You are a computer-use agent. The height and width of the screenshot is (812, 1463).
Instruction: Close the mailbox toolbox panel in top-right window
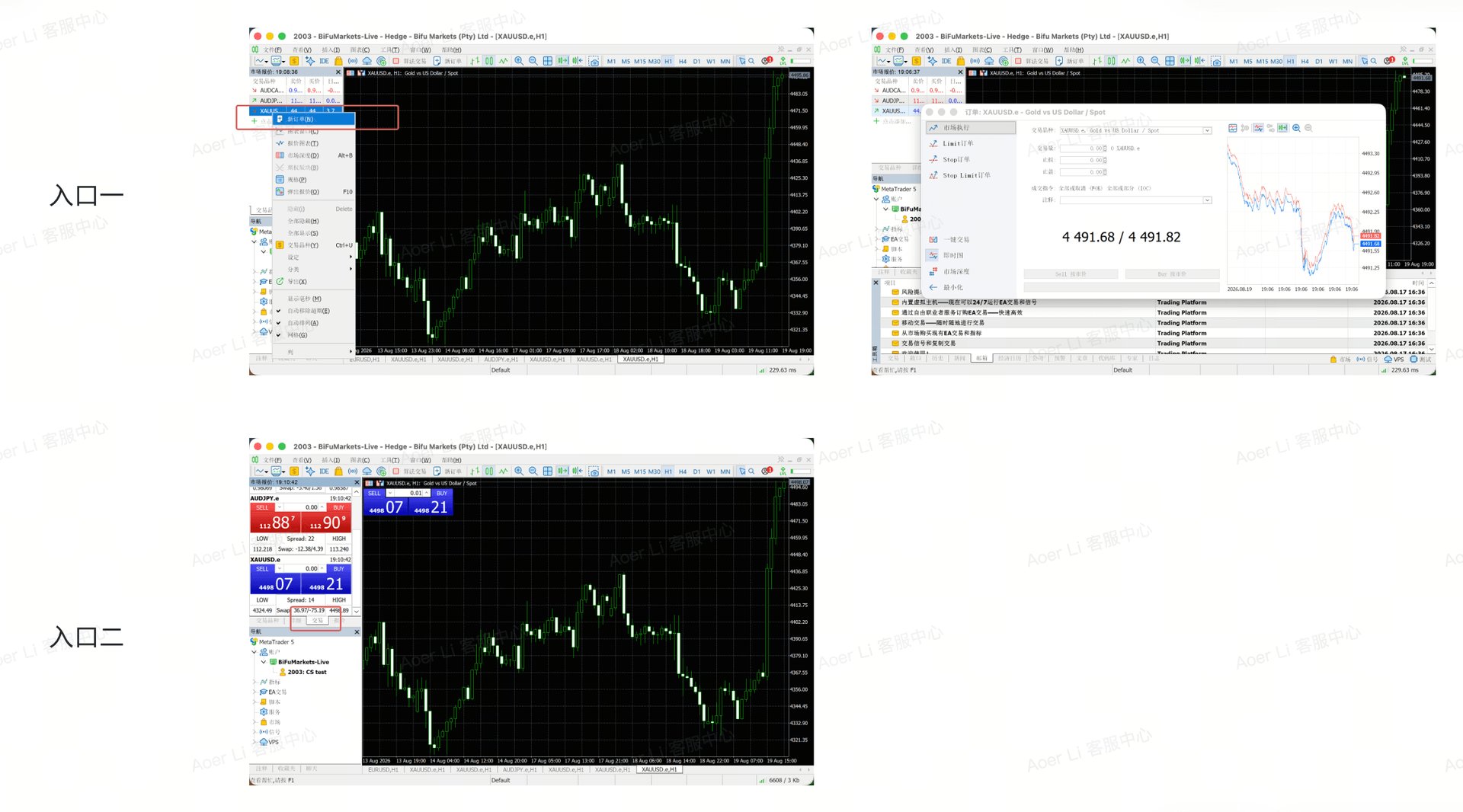click(x=876, y=283)
